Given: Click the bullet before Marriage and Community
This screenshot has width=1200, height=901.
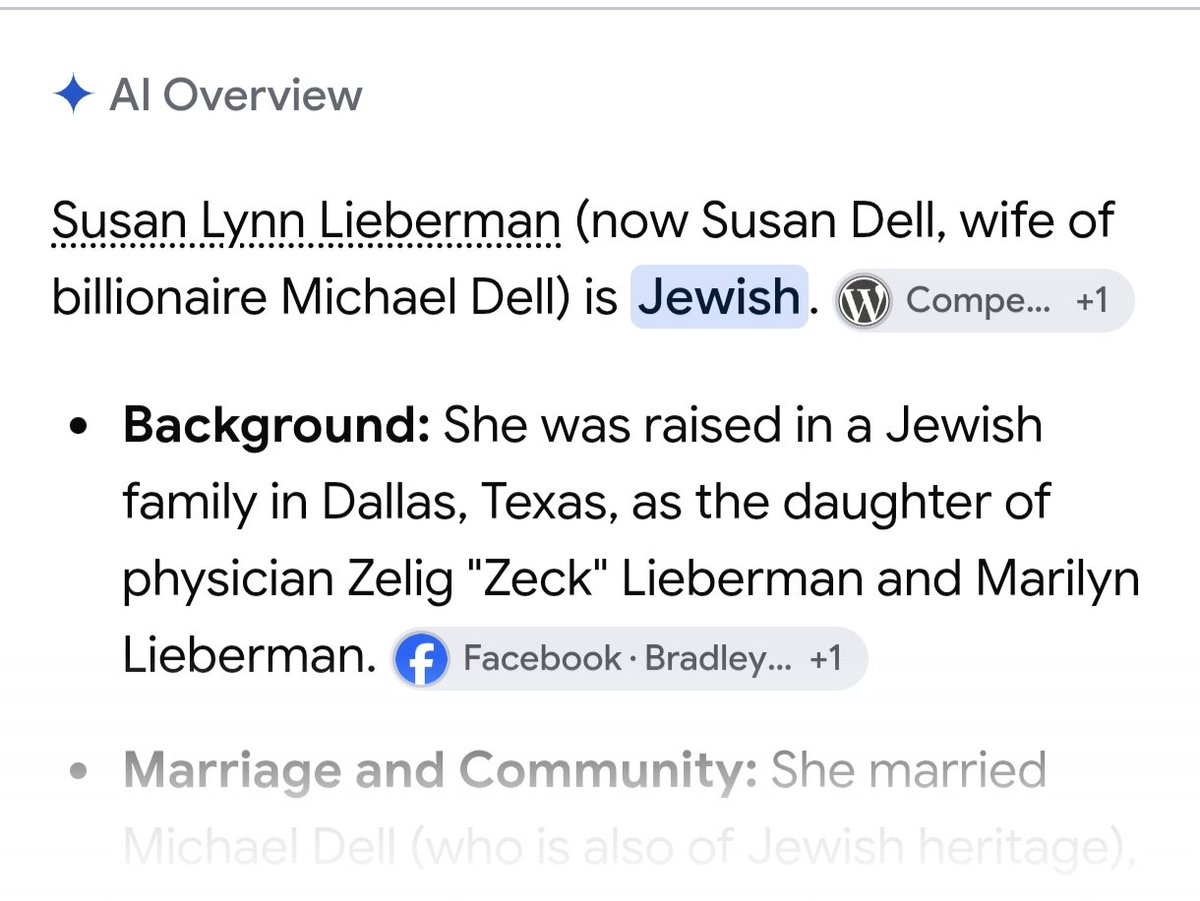Looking at the screenshot, I should click(78, 772).
